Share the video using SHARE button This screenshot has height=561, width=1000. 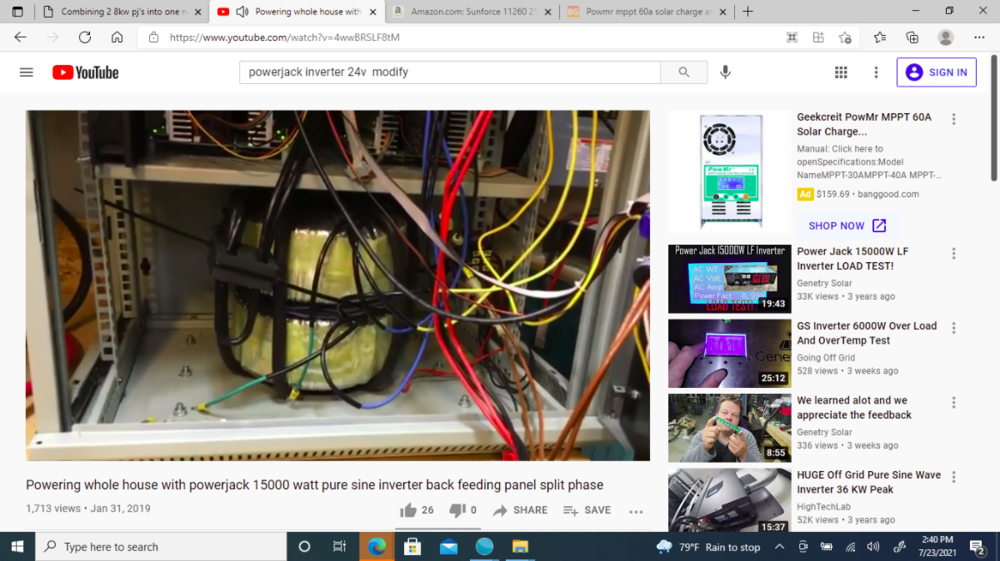[x=520, y=510]
